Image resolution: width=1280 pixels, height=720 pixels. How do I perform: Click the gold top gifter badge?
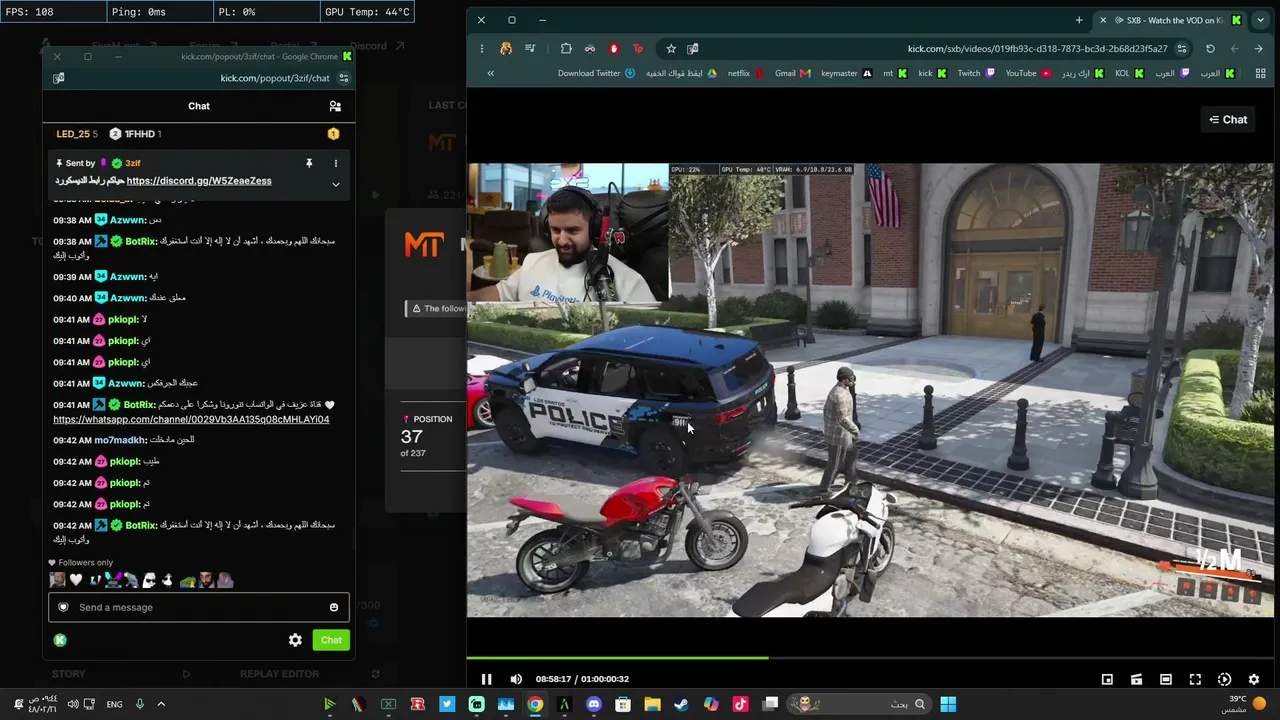[333, 134]
